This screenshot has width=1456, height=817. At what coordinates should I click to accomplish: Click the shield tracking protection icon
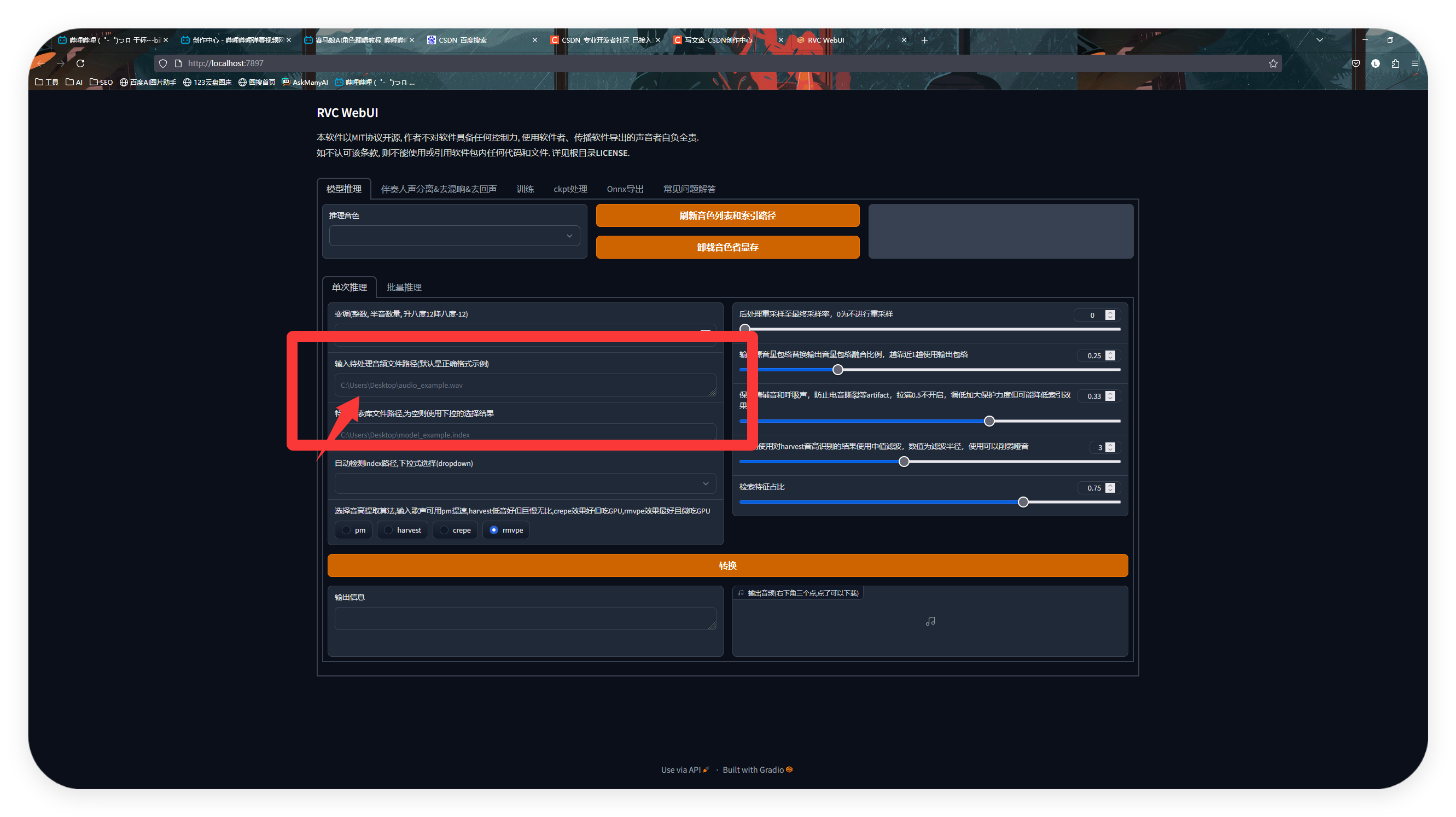pos(163,63)
